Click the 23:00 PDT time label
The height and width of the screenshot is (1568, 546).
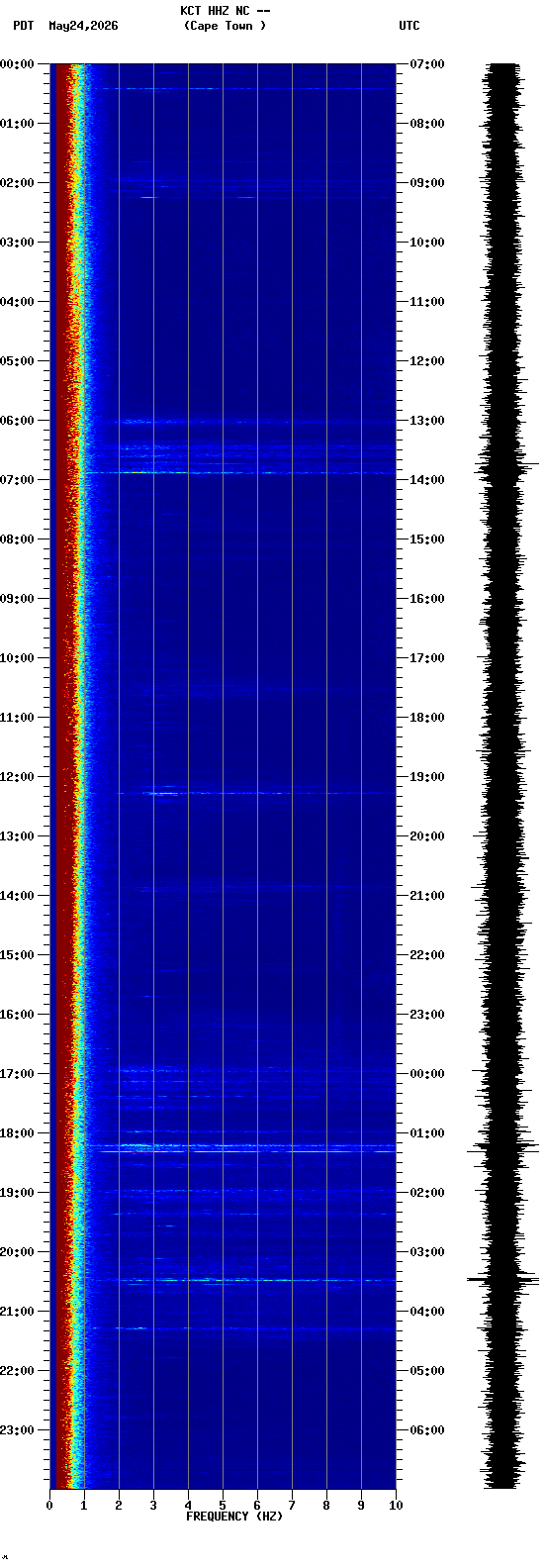(17, 1430)
